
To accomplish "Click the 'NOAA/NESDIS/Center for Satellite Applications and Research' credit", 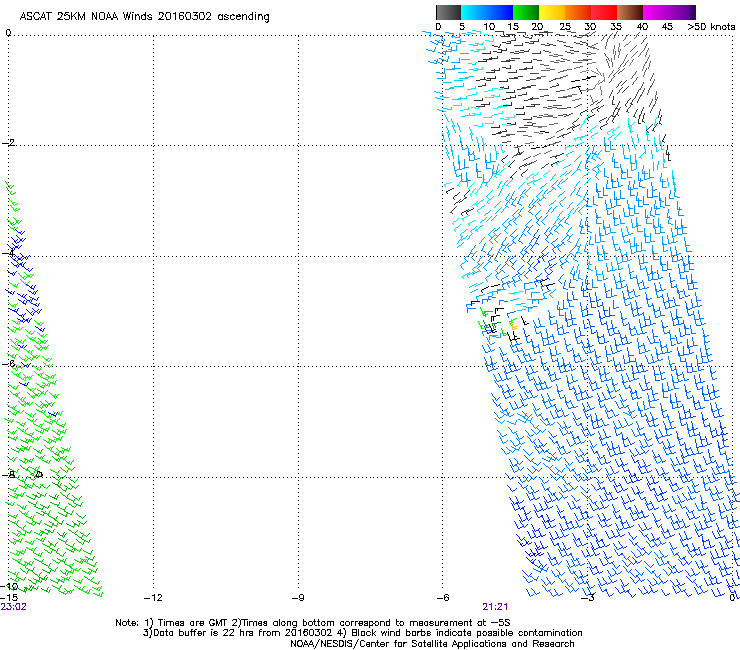I will (432, 644).
